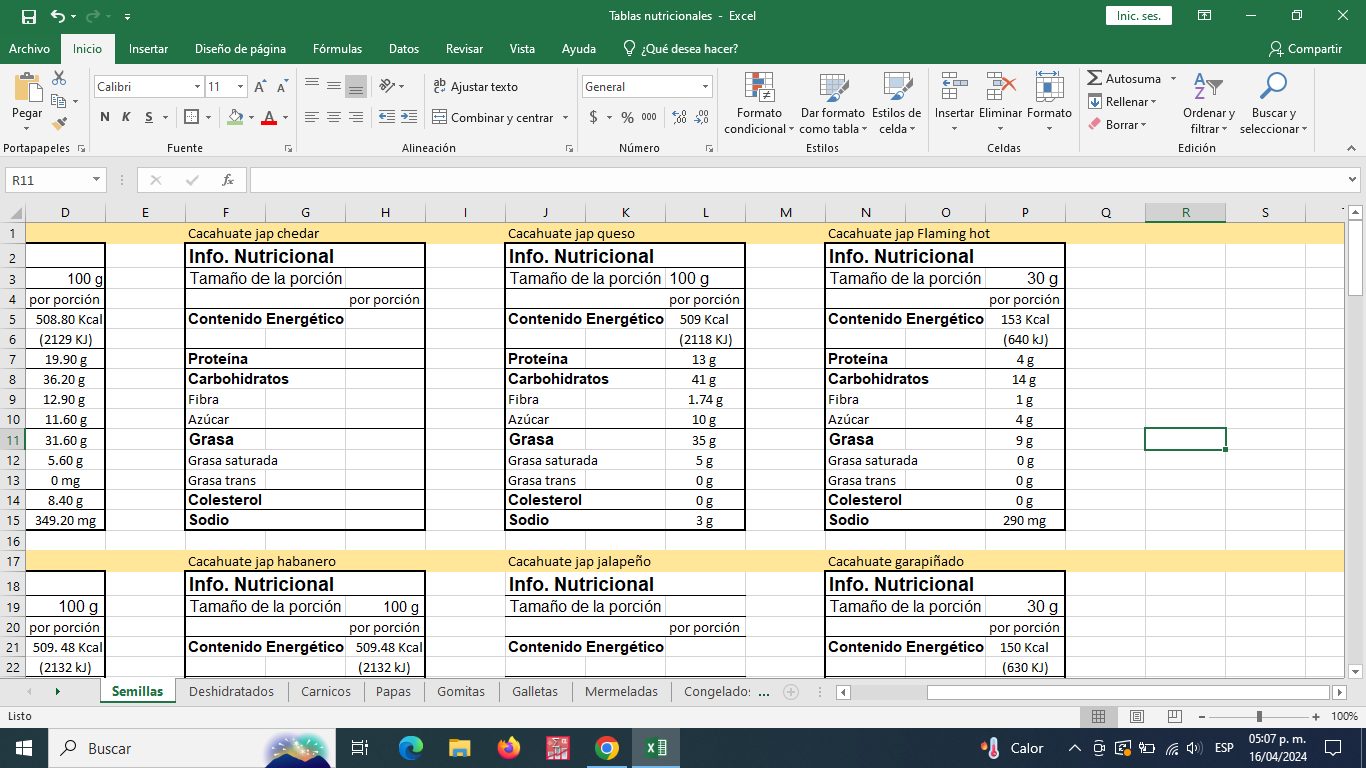Open the Deshidratados sheet tab
The image size is (1366, 768).
pos(231,691)
